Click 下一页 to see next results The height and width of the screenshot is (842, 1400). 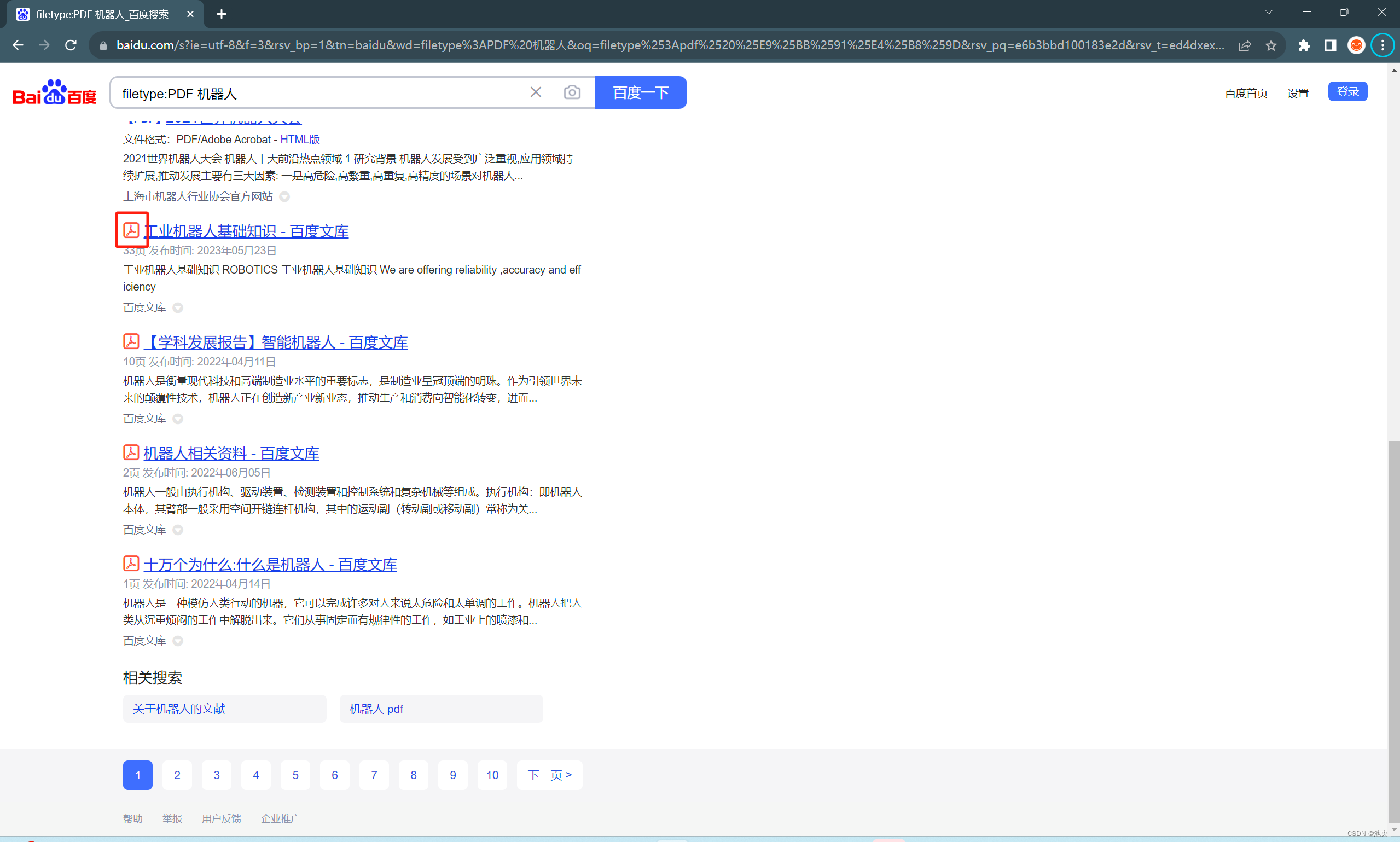click(x=550, y=775)
